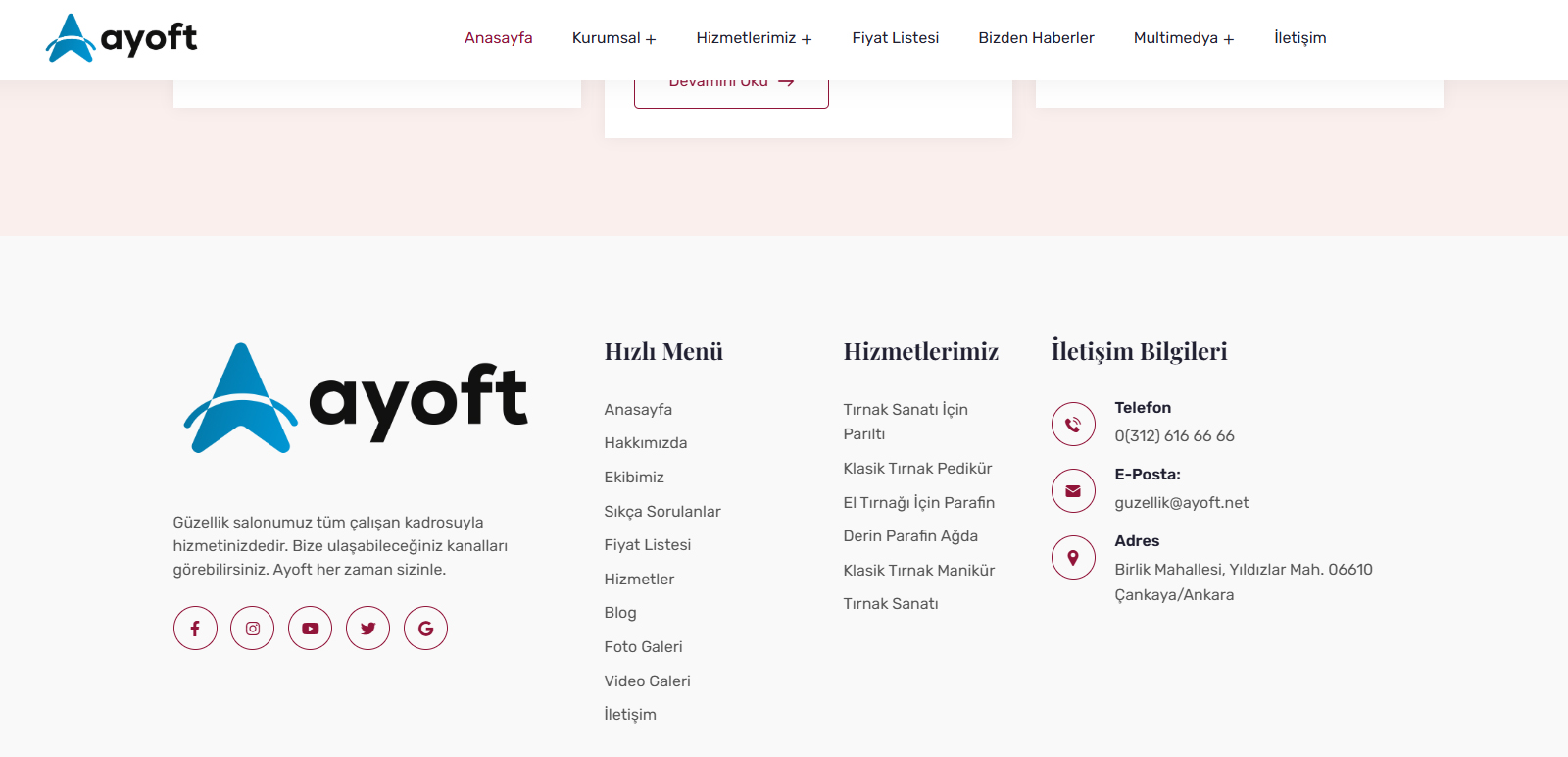Click the ayoft logo in the header
The height and width of the screenshot is (757, 1568).
pyautogui.click(x=122, y=38)
